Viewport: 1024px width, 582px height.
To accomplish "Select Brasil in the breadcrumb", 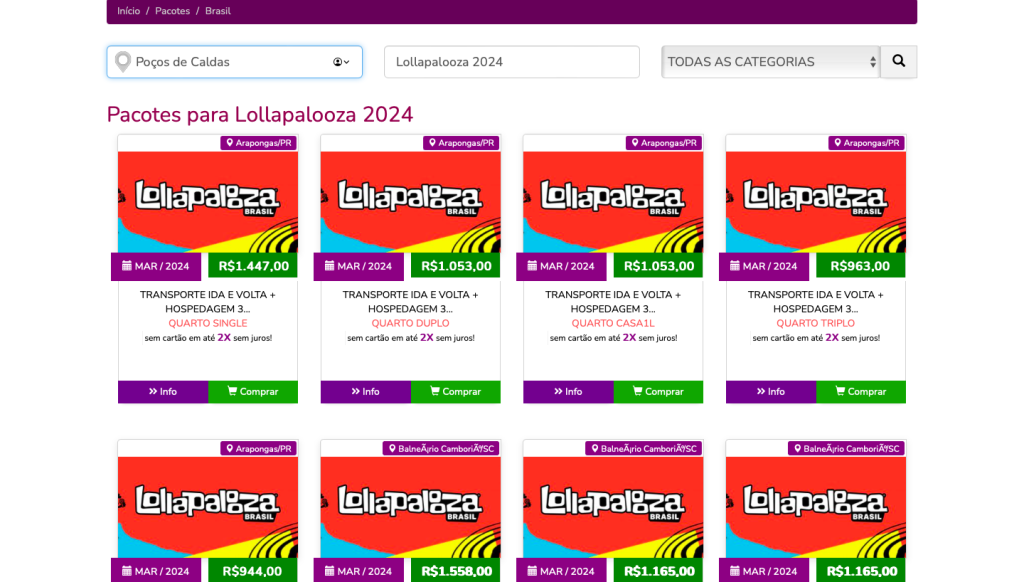I will [218, 11].
